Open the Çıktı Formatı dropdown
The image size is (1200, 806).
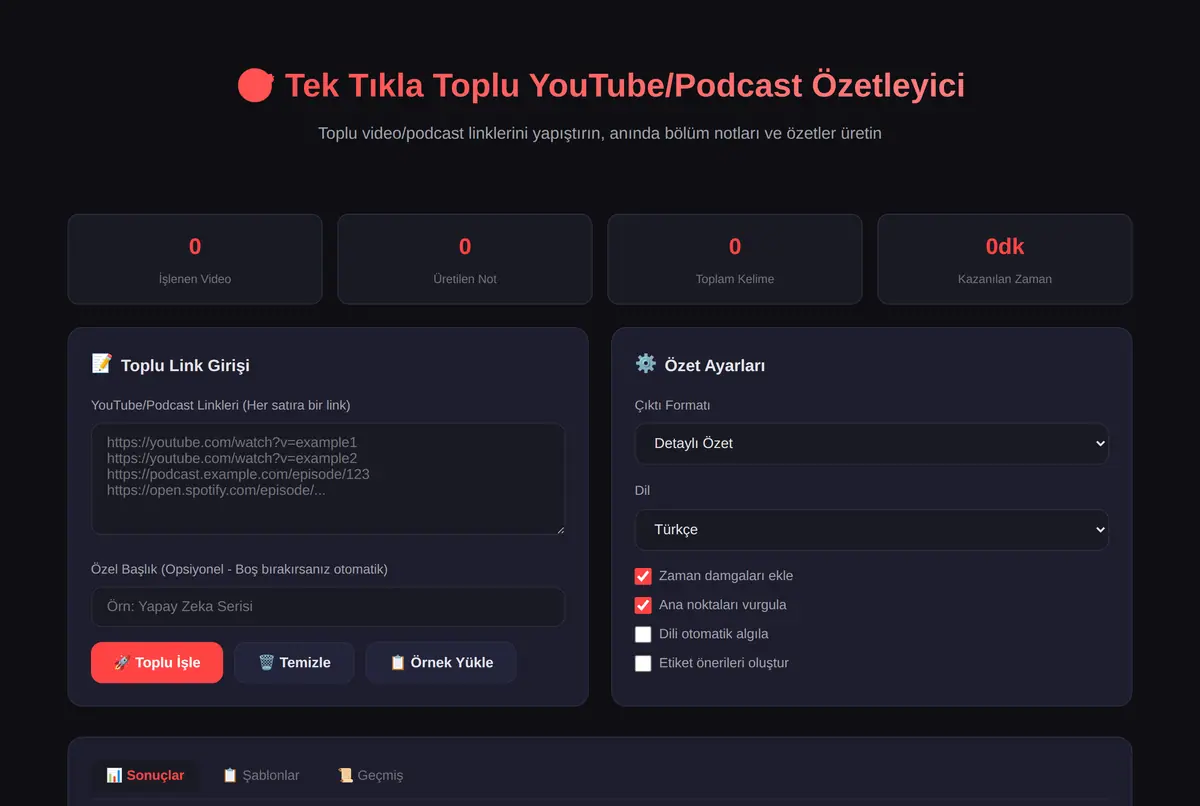click(x=872, y=443)
